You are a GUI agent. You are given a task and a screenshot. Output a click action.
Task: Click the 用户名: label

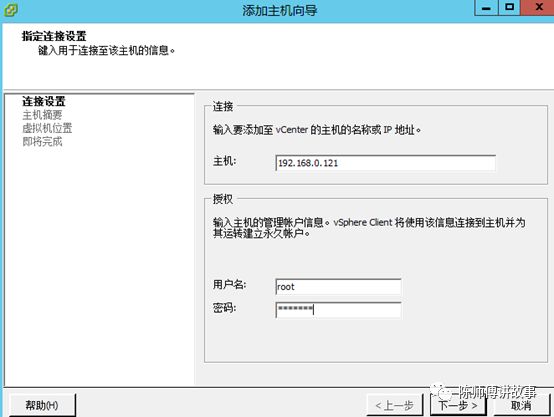[x=229, y=284]
